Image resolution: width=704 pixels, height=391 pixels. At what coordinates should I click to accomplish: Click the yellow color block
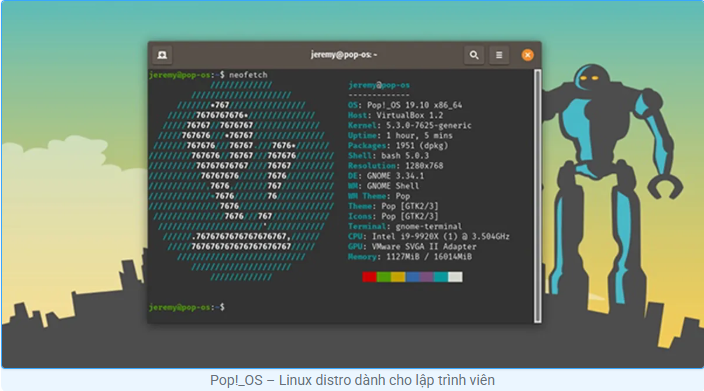tap(398, 277)
